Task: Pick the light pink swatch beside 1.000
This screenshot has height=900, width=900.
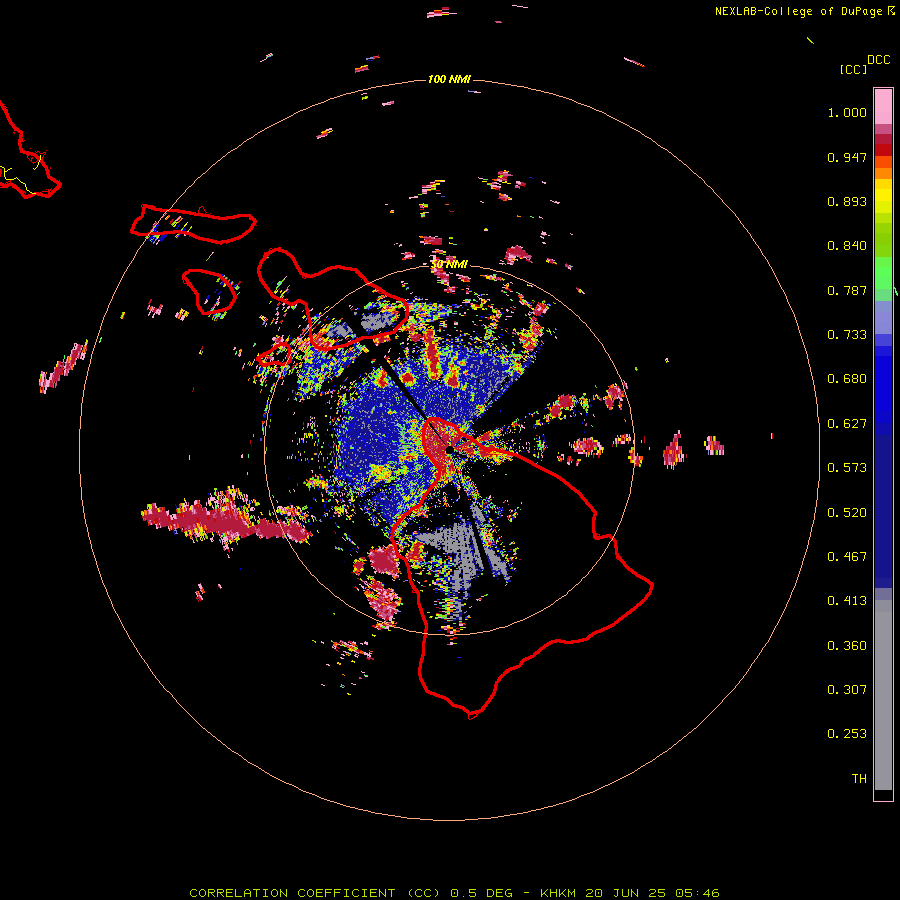Action: point(883,107)
